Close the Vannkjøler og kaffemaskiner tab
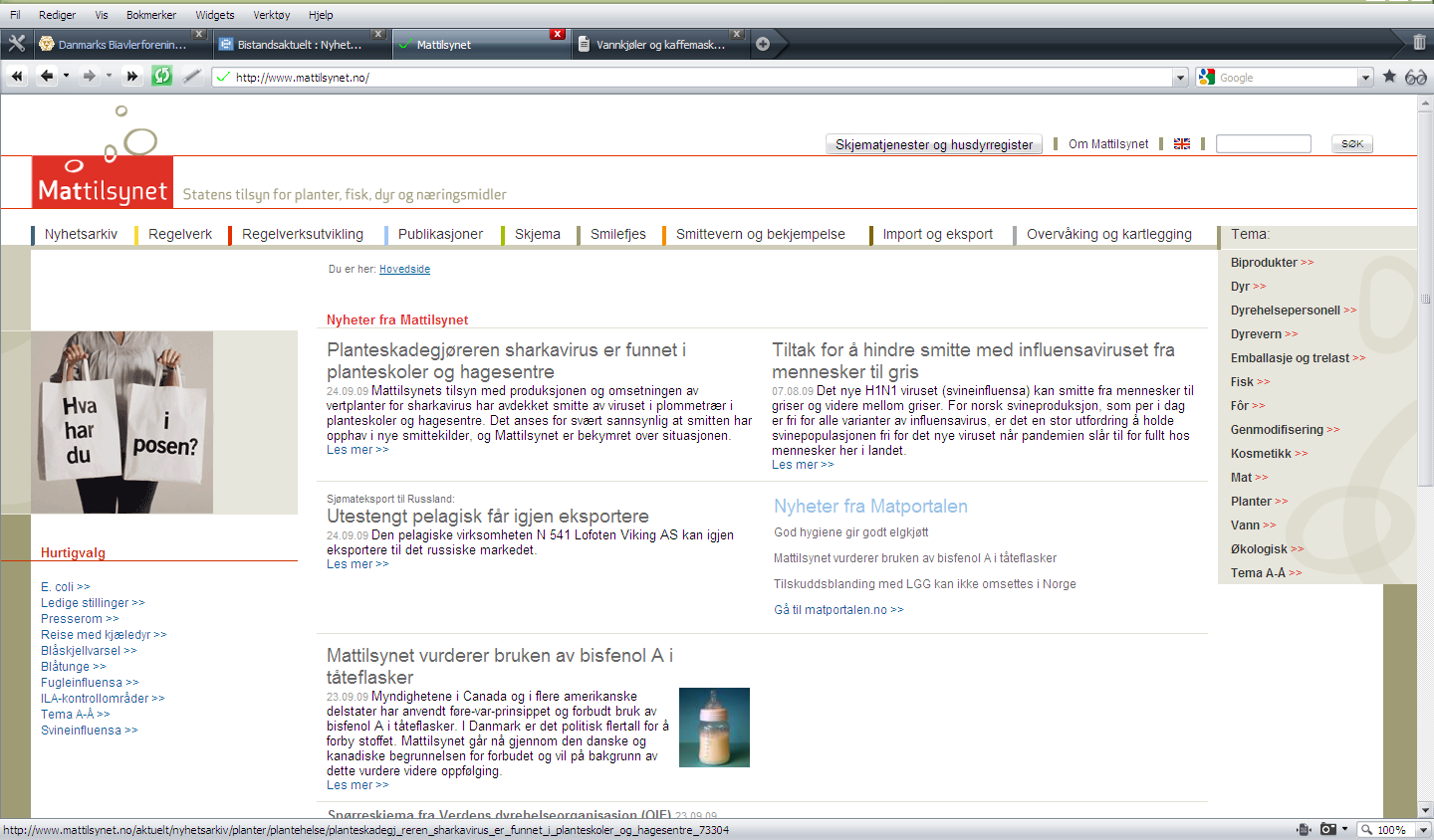The height and width of the screenshot is (840, 1434). click(737, 34)
